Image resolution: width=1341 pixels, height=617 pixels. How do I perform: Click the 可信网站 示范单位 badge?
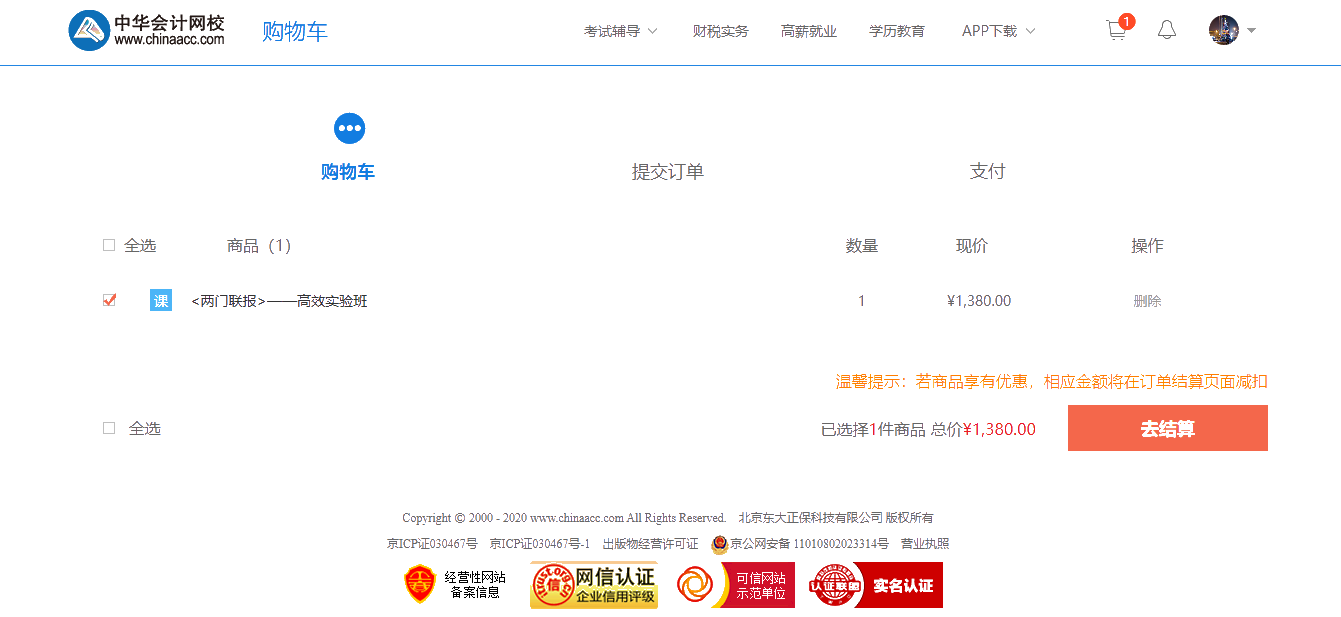click(x=735, y=585)
